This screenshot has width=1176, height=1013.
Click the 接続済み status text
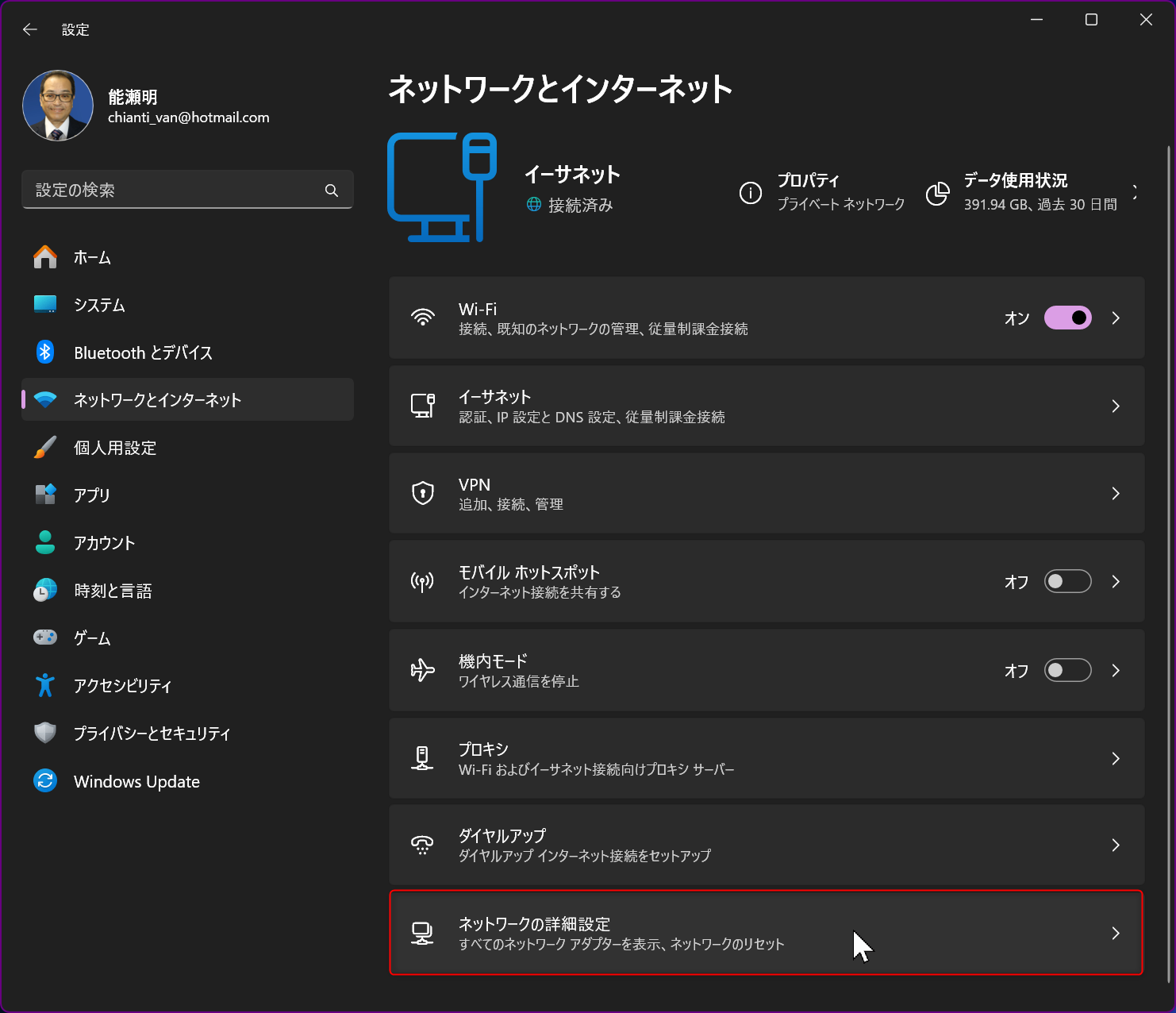pos(581,206)
